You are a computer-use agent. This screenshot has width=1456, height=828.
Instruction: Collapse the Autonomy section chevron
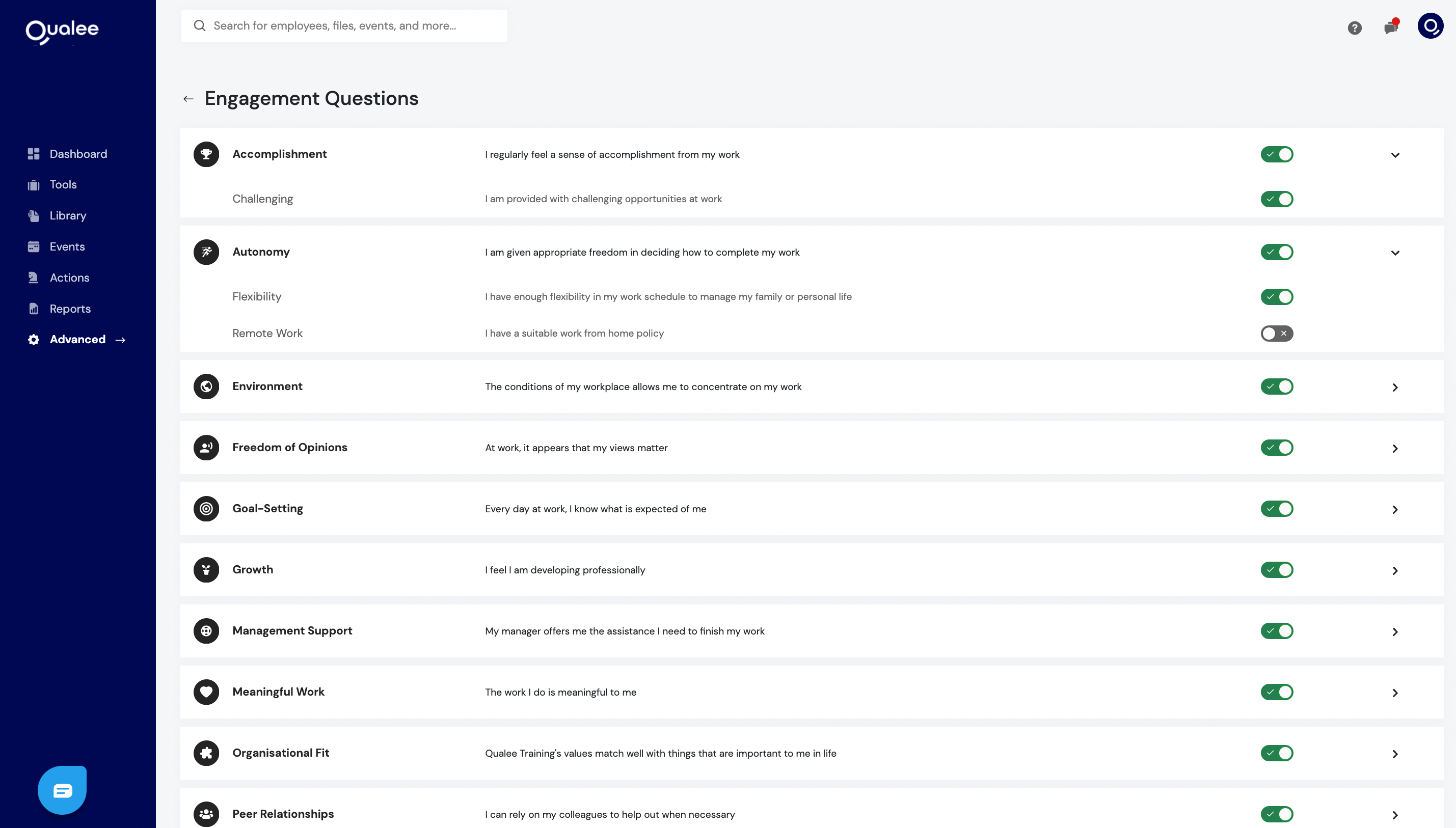coord(1394,253)
